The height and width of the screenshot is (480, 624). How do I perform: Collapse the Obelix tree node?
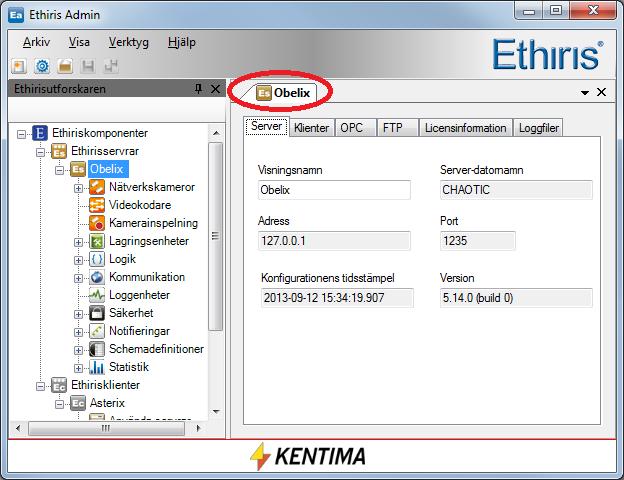59,170
